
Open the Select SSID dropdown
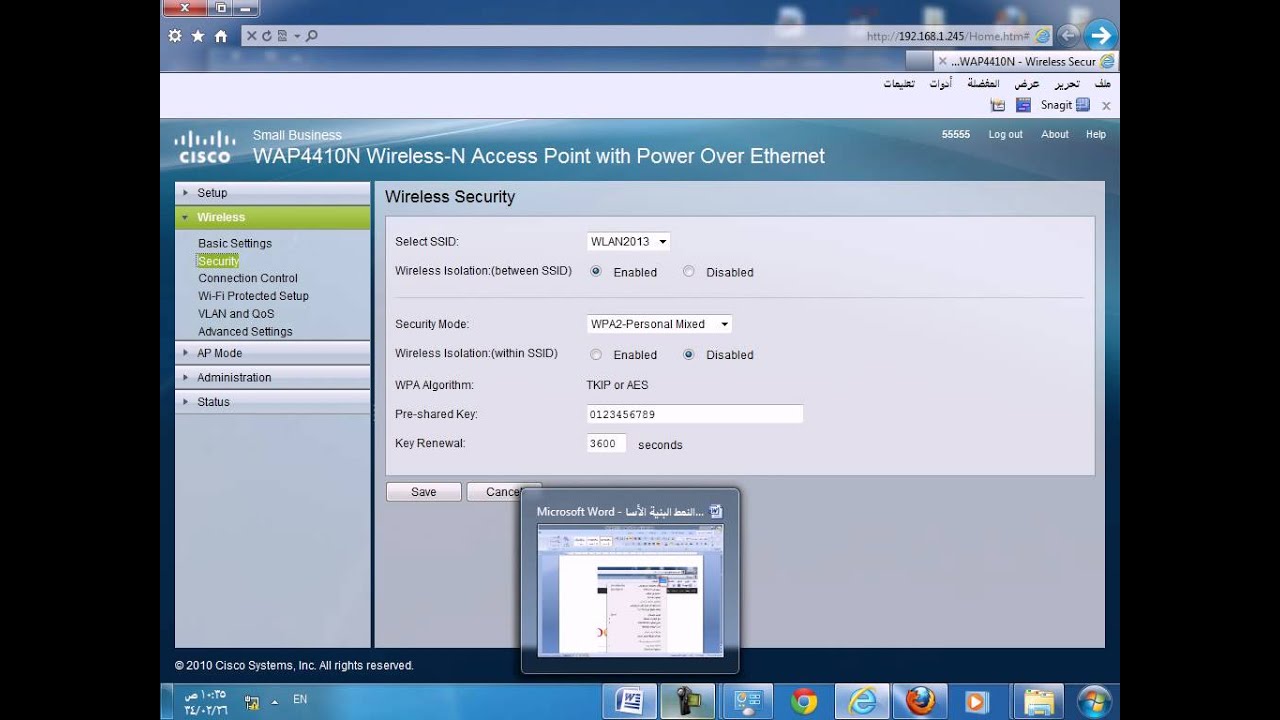pyautogui.click(x=628, y=241)
